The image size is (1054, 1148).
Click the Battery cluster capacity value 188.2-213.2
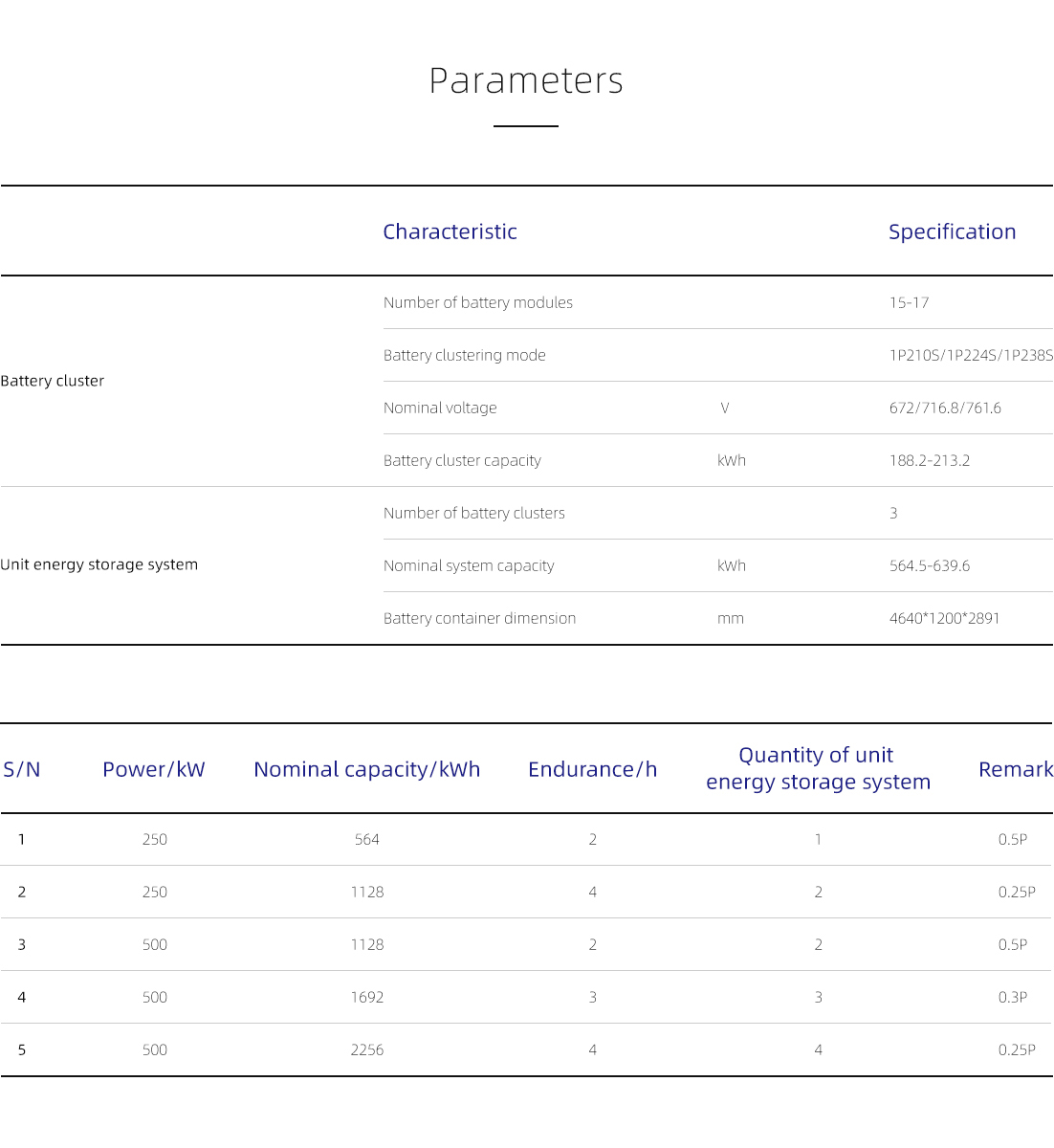pos(930,460)
